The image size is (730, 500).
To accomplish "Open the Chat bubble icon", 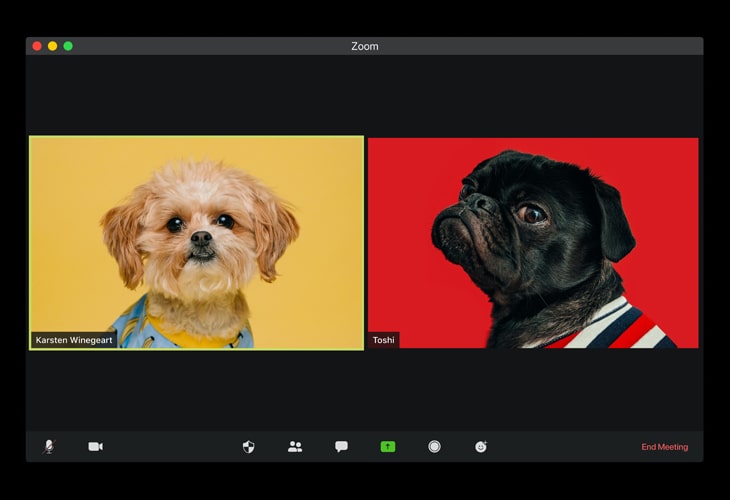I will [341, 446].
